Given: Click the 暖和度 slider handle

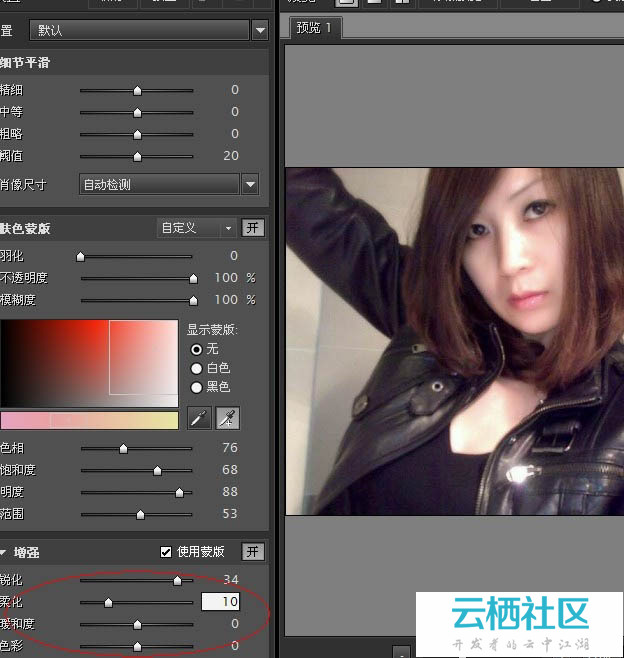Looking at the screenshot, I should [137, 625].
